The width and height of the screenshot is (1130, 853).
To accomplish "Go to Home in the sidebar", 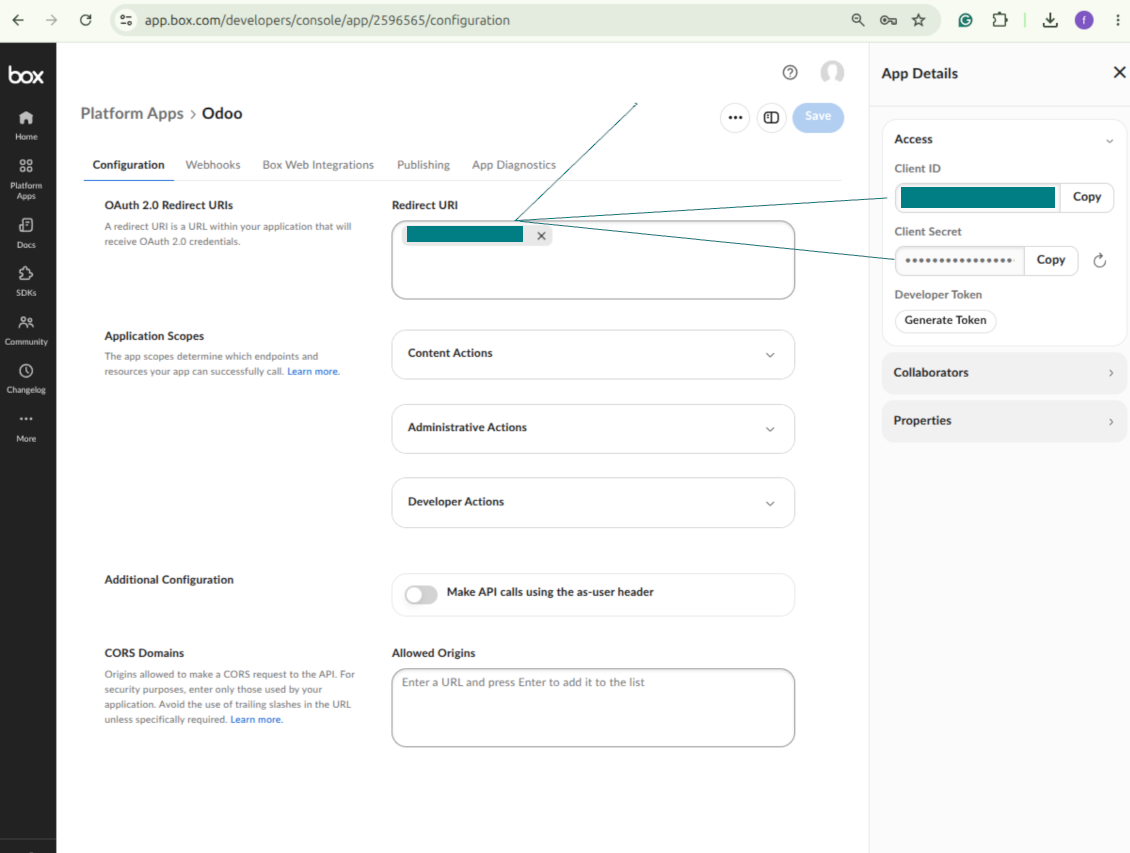I will 26,125.
